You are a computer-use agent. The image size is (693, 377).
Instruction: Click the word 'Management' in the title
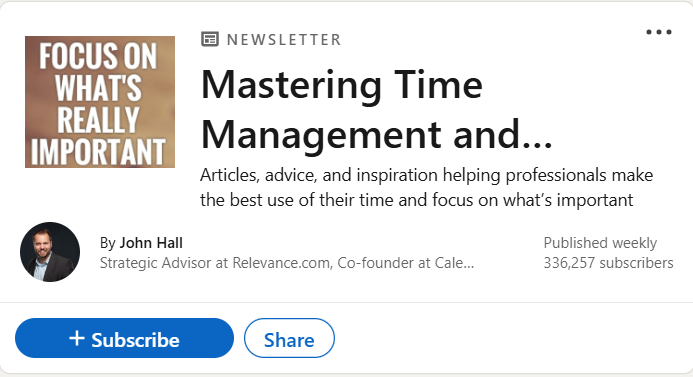[x=322, y=135]
